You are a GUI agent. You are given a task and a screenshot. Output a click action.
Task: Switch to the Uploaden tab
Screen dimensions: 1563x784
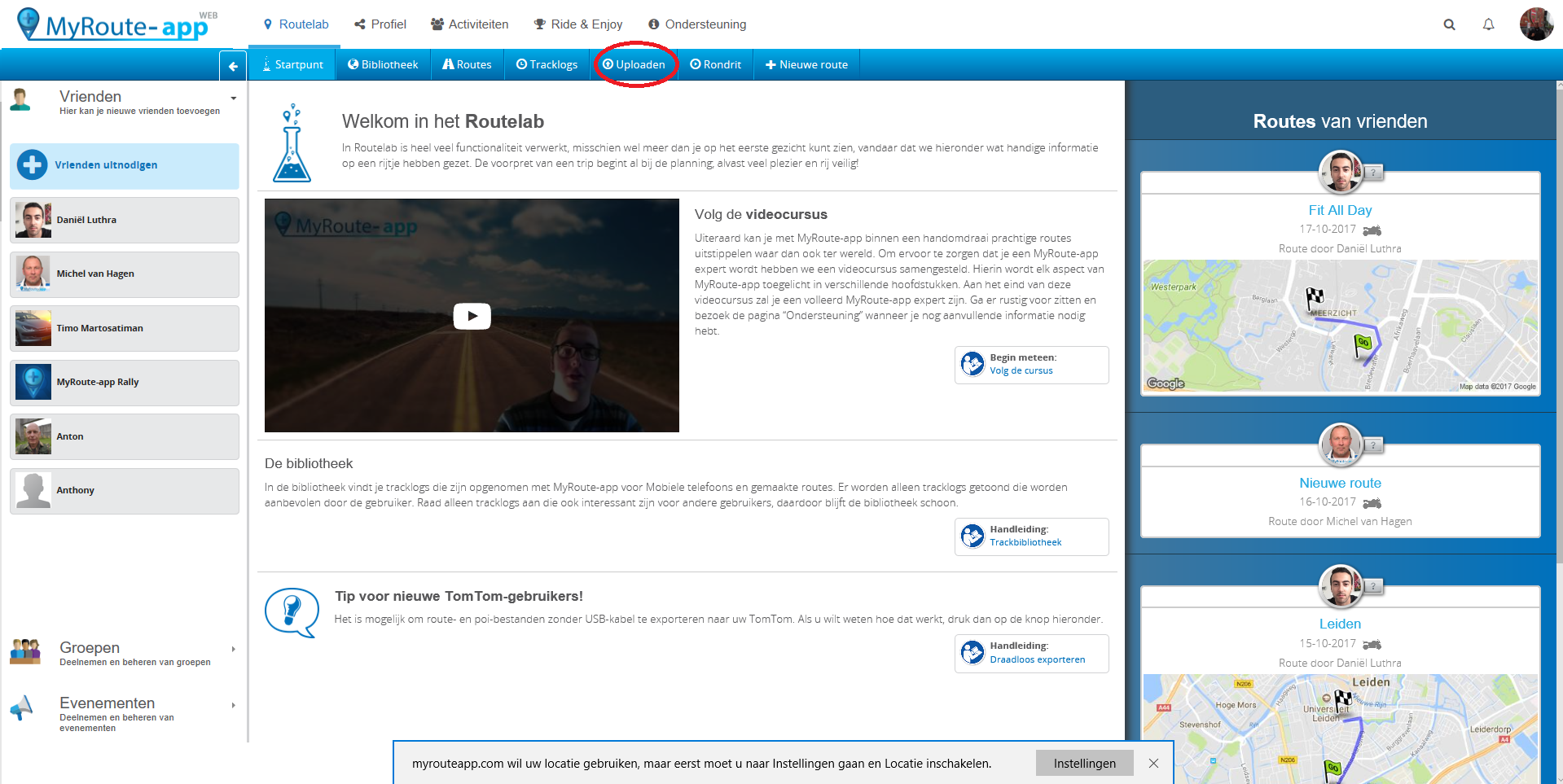(x=634, y=64)
